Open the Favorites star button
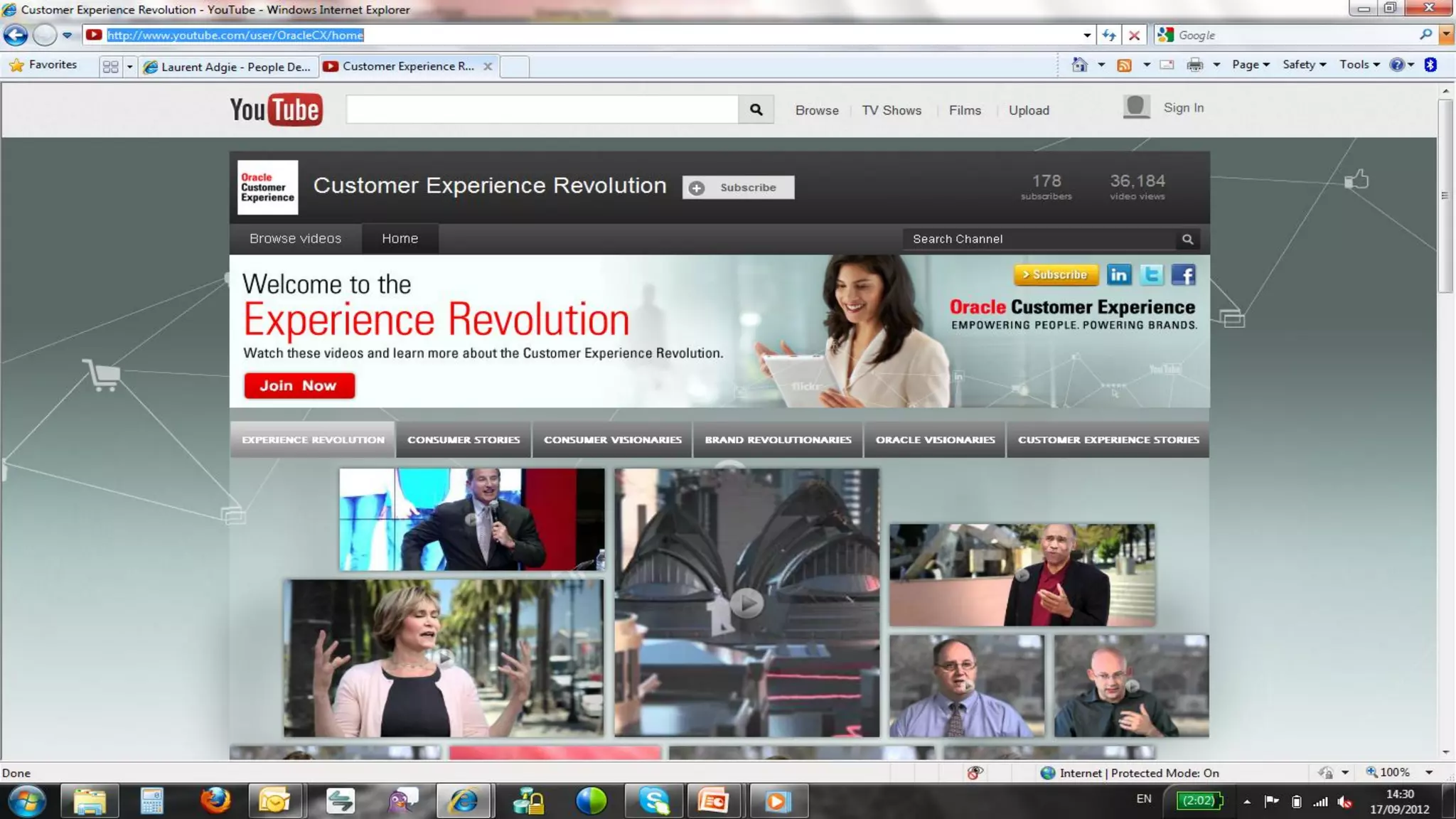 coord(43,65)
